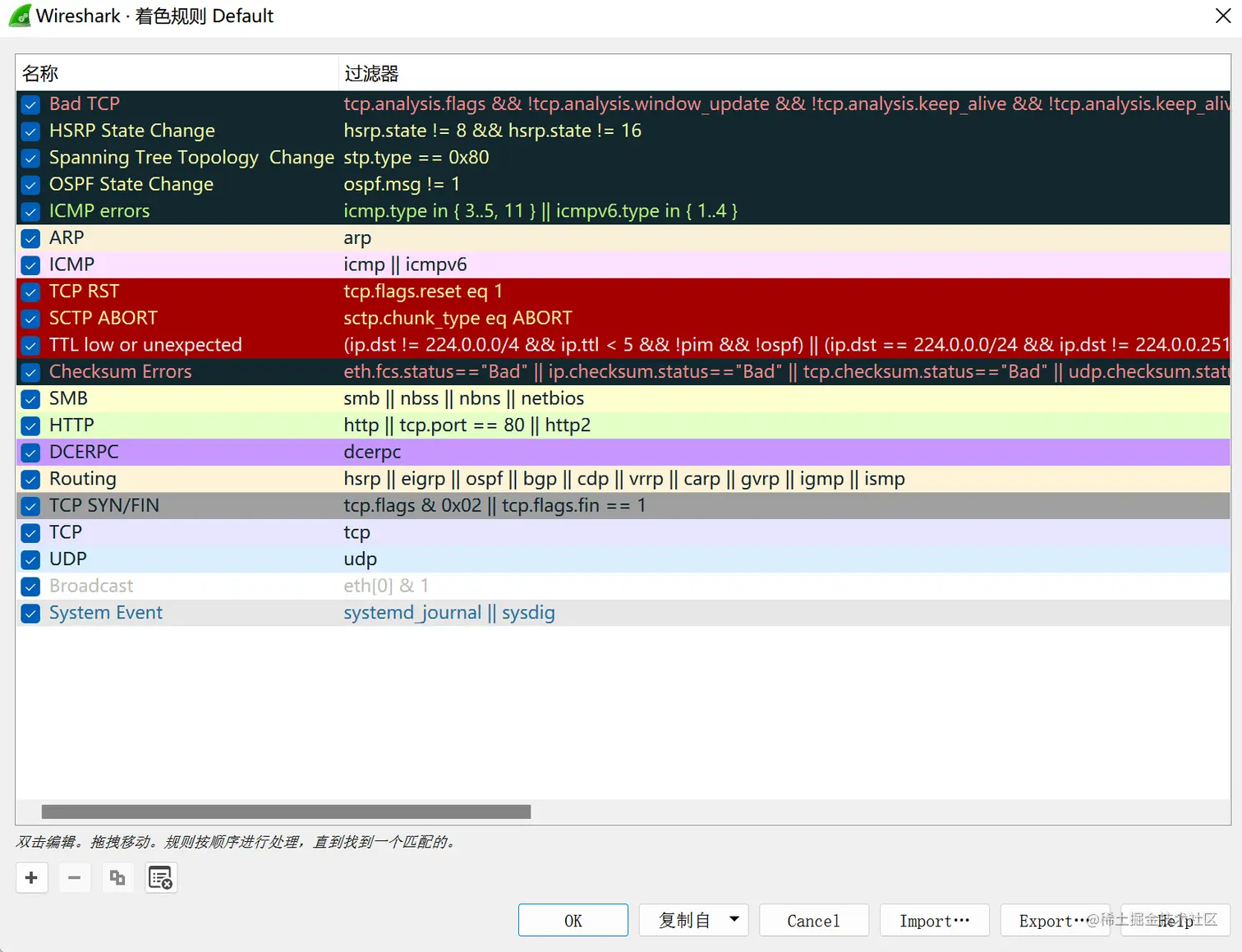The image size is (1242, 952).
Task: Click the filter 'icmp || icmpv6'
Action: [405, 264]
